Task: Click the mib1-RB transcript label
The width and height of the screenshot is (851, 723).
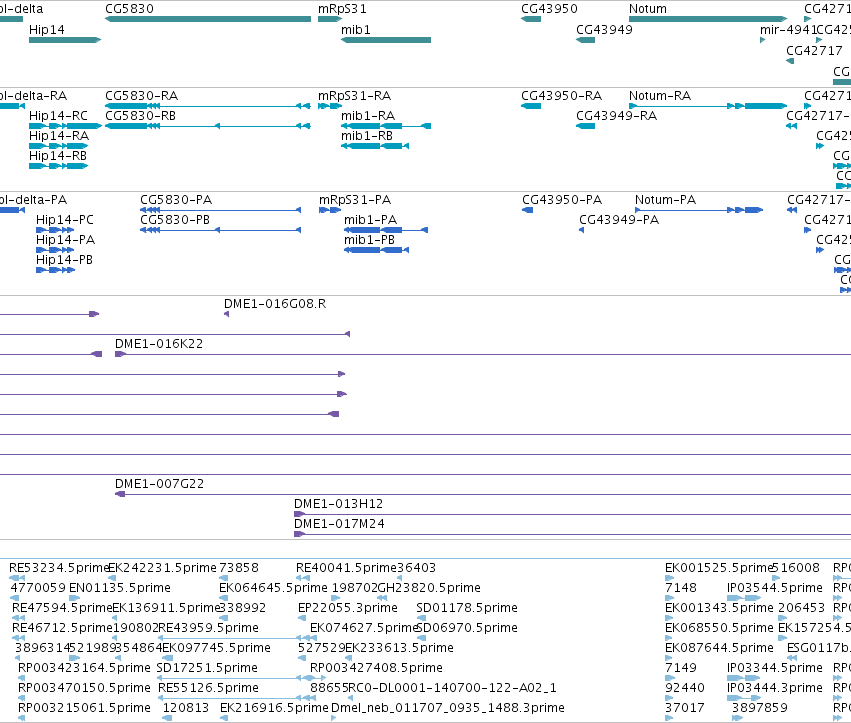Action: click(x=367, y=136)
